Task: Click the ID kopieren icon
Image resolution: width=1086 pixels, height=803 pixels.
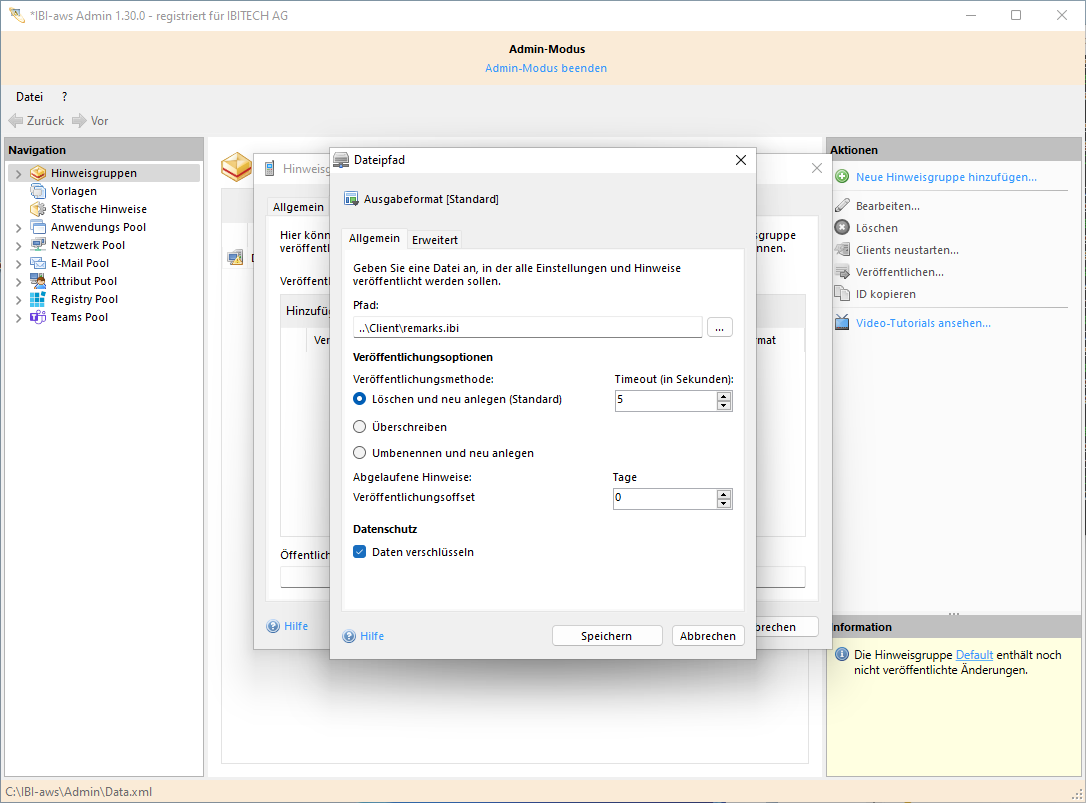Action: coord(842,294)
